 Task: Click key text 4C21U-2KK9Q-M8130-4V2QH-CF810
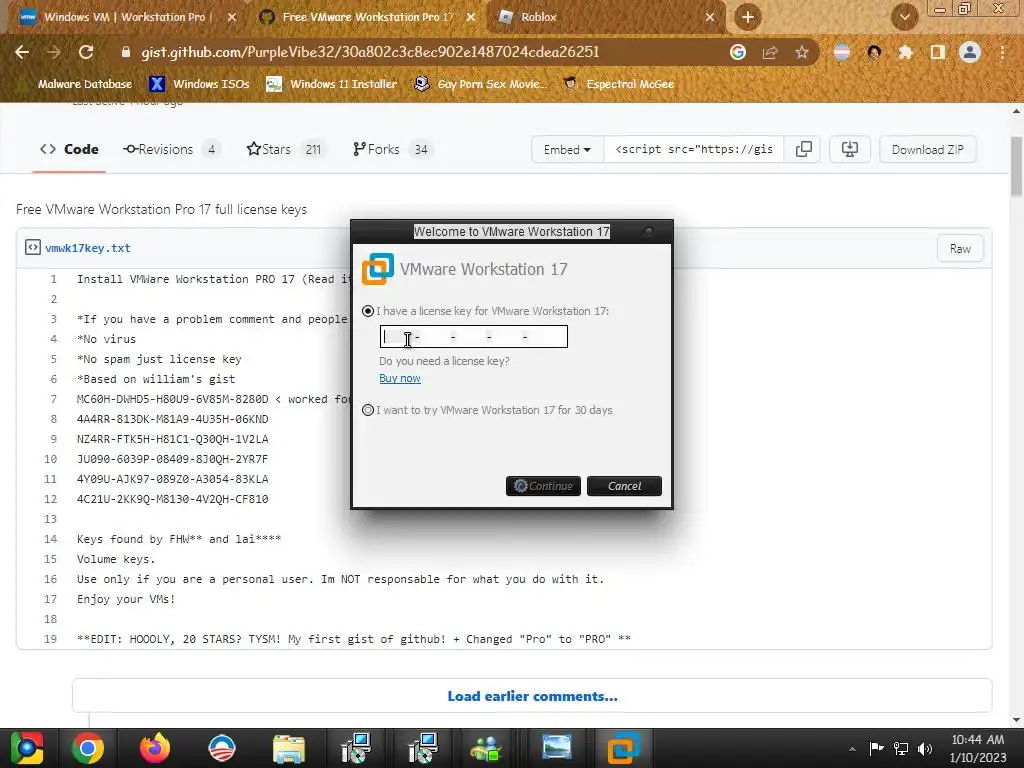point(172,499)
